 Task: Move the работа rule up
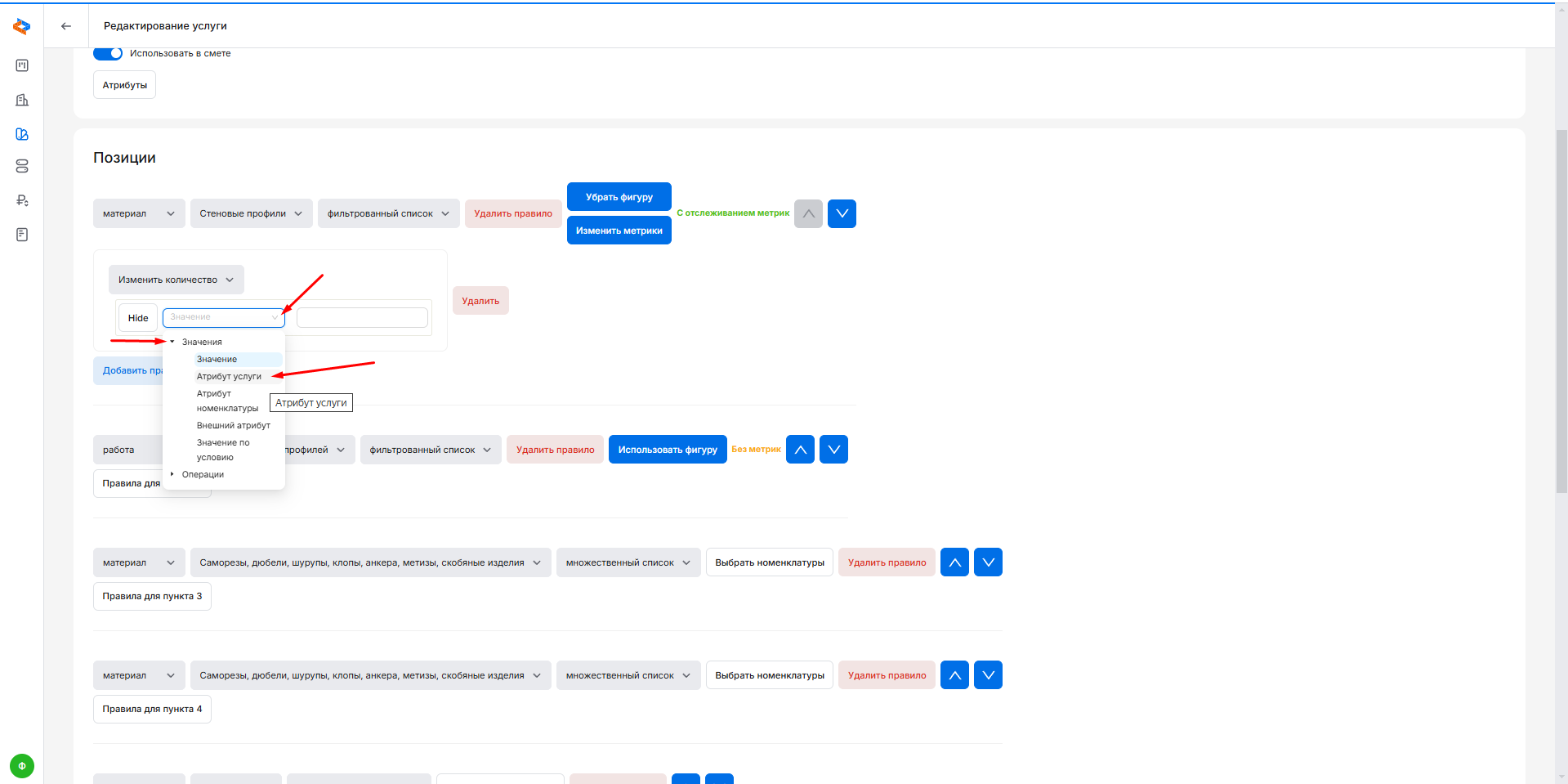click(x=800, y=450)
